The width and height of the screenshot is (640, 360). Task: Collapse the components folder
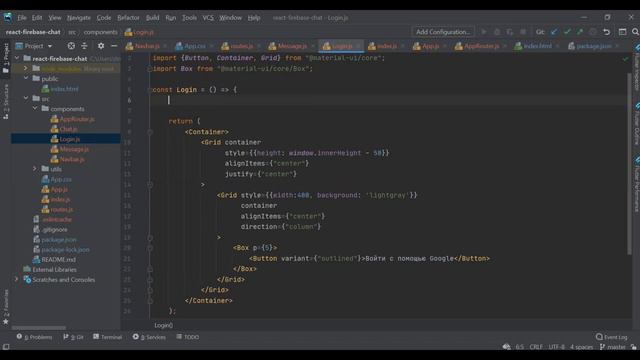coord(35,109)
